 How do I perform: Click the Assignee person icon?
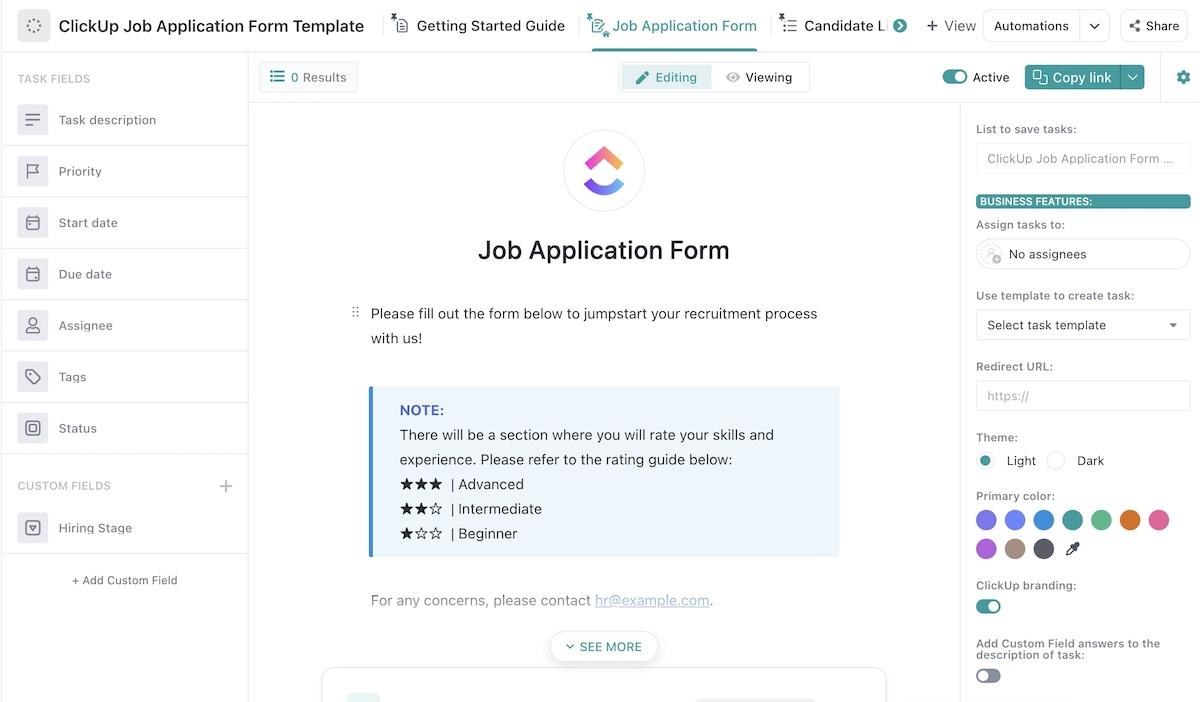pyautogui.click(x=33, y=325)
